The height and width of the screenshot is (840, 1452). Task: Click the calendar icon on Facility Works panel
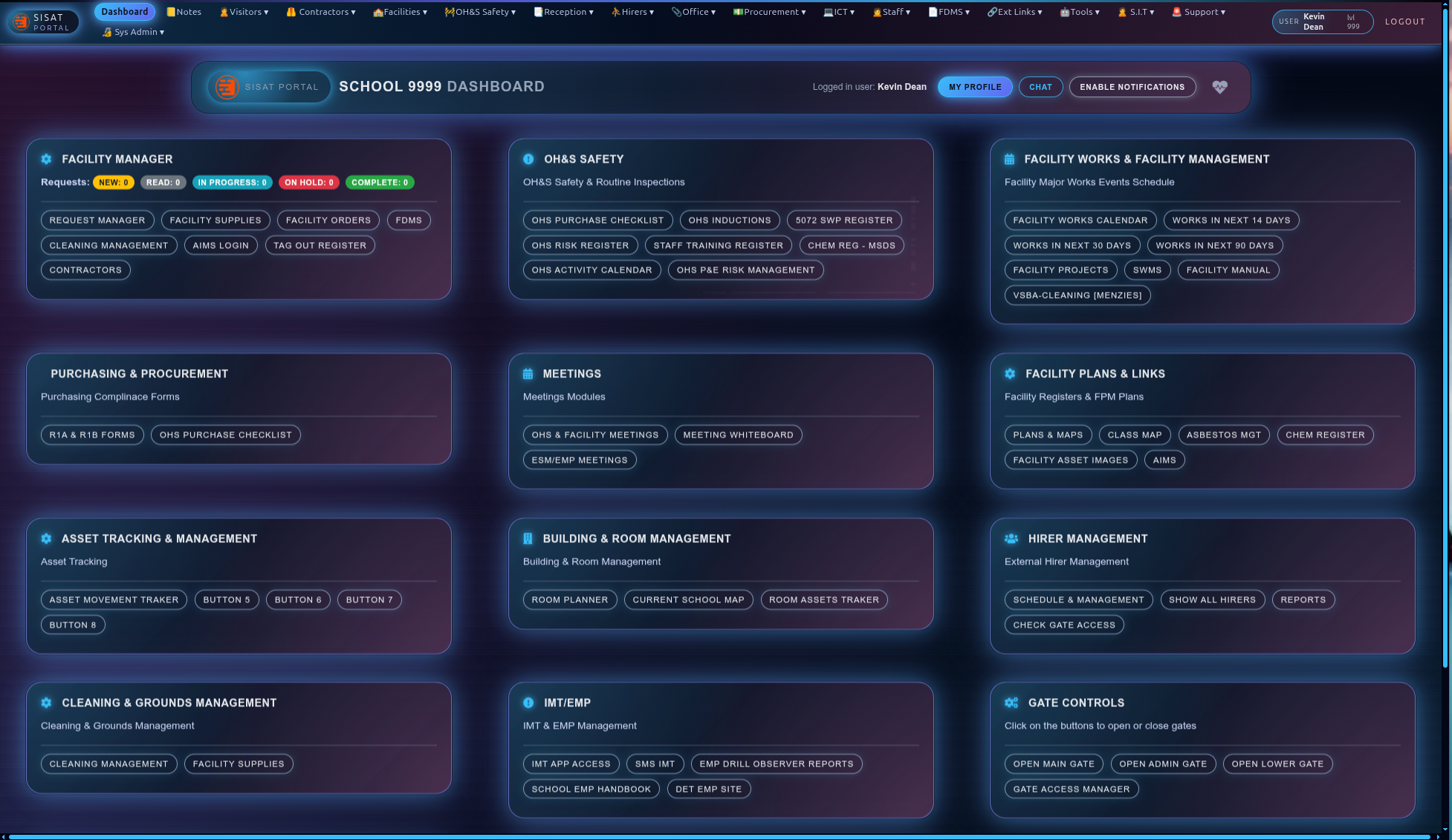[1009, 159]
